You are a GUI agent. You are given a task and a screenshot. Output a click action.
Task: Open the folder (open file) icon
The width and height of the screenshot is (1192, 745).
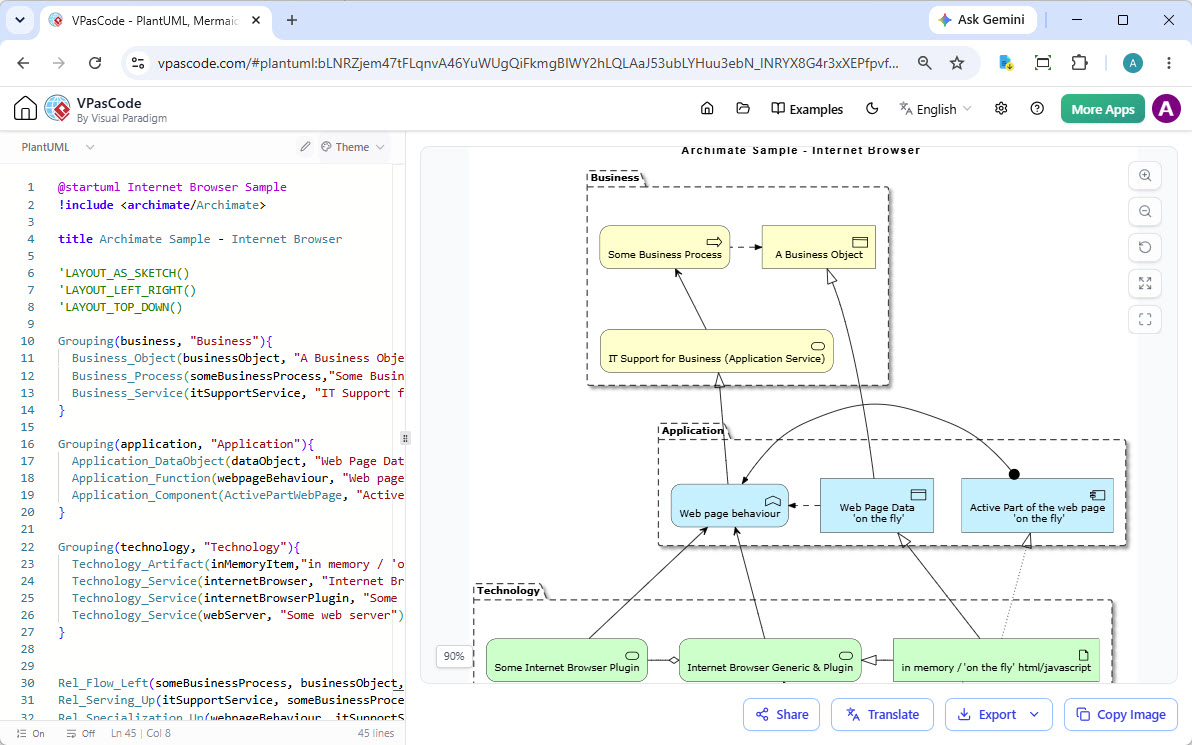point(743,109)
